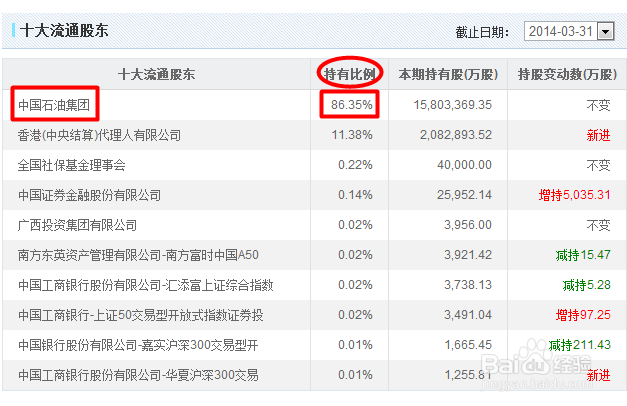627x406 pixels.
Task: Select the 25,952.14 shares cell
Action: point(464,195)
